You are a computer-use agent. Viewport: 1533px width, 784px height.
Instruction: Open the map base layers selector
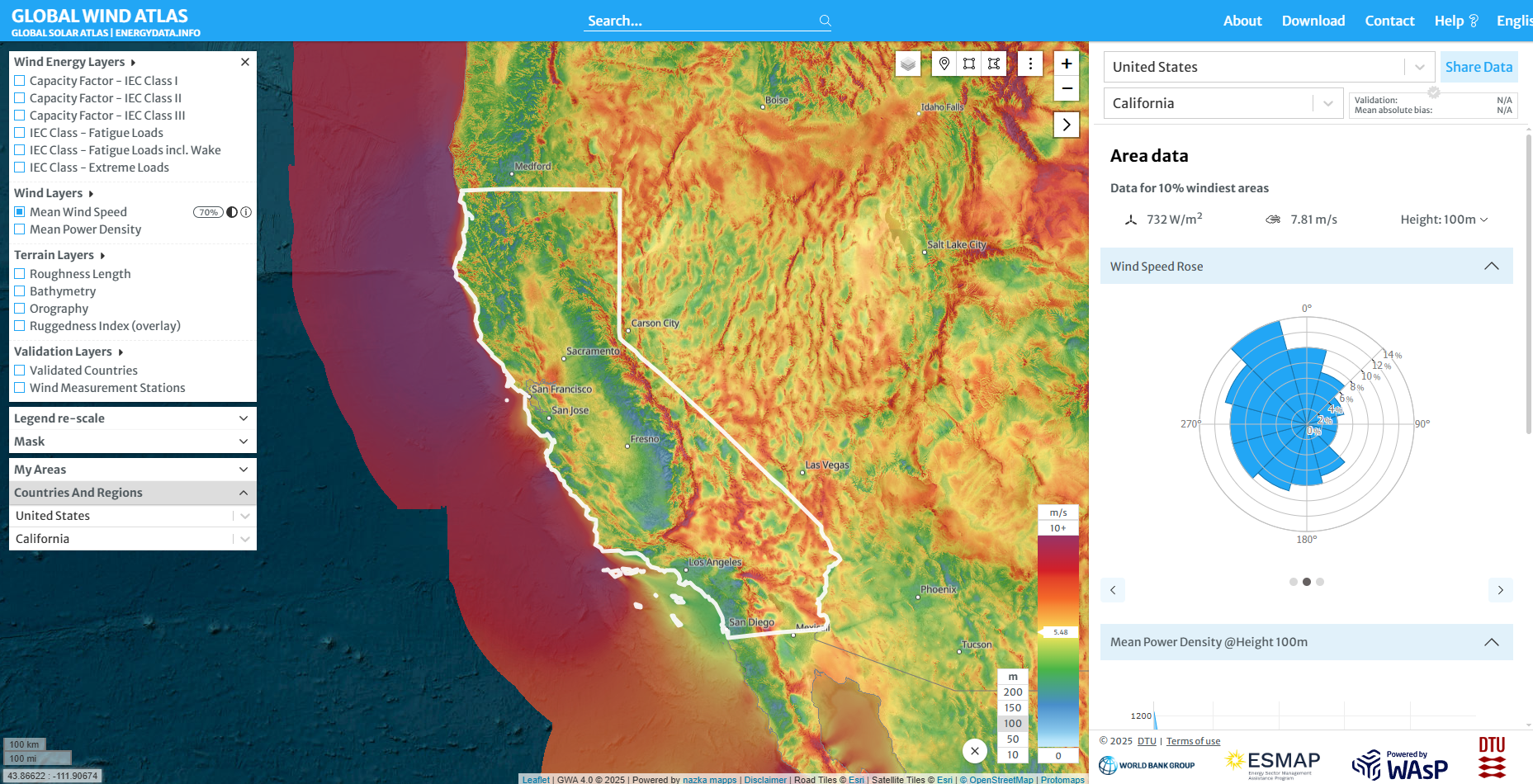coord(908,64)
